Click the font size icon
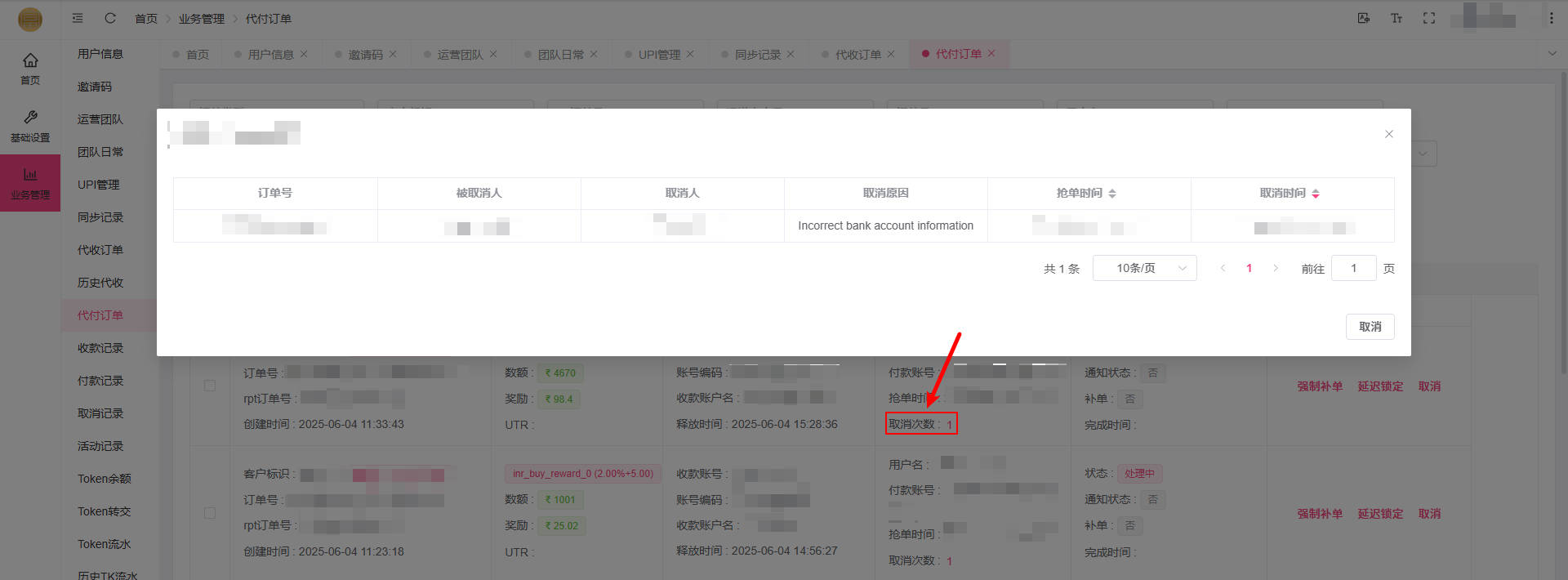Viewport: 1568px width, 580px height. pos(1396,18)
